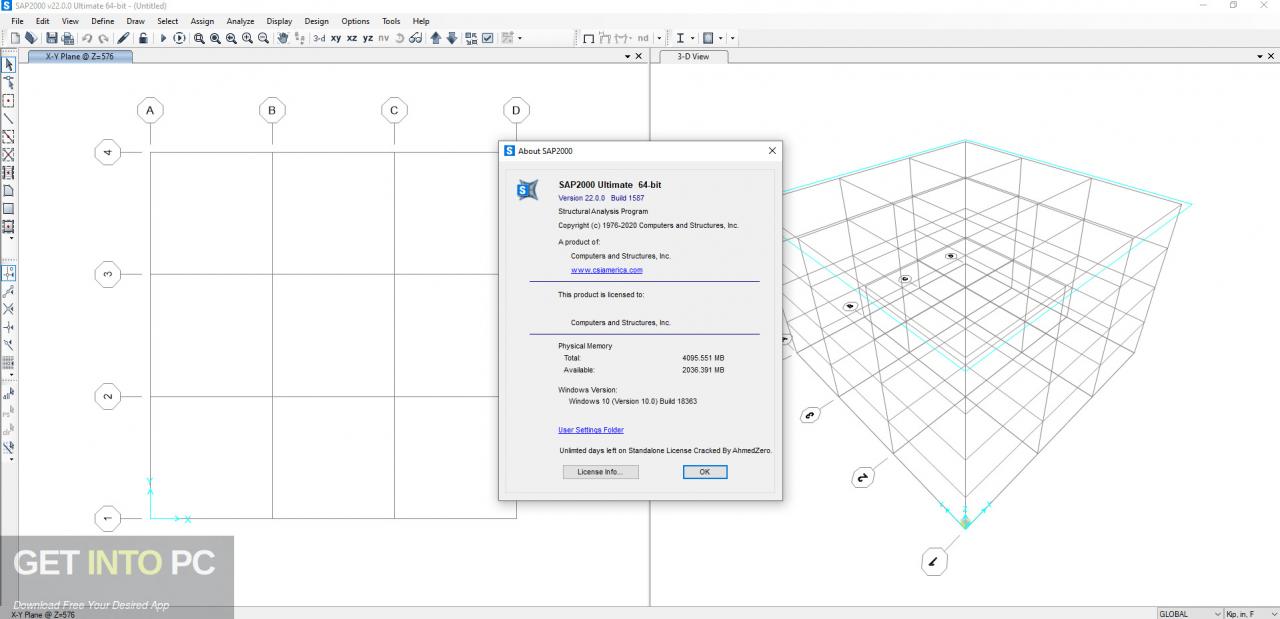Click the Refresh Window pencil icon
This screenshot has width=1280, height=619.
pyautogui.click(x=123, y=38)
